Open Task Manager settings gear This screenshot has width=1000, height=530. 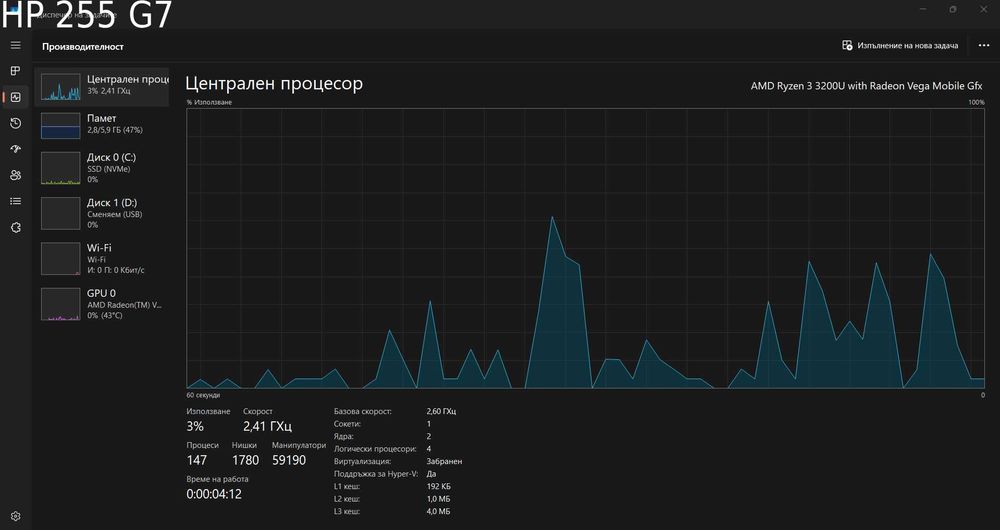(x=16, y=516)
